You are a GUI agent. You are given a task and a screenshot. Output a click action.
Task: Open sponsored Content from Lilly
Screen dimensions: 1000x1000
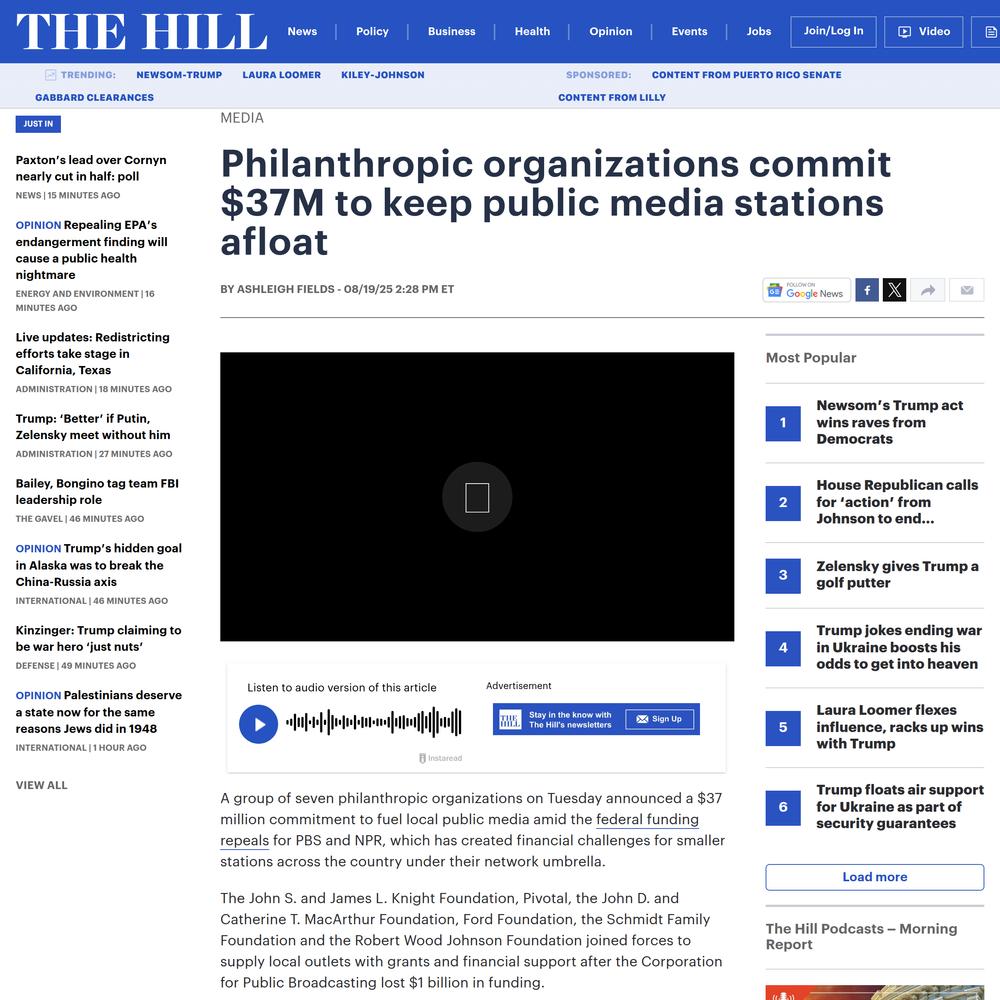[x=612, y=98]
